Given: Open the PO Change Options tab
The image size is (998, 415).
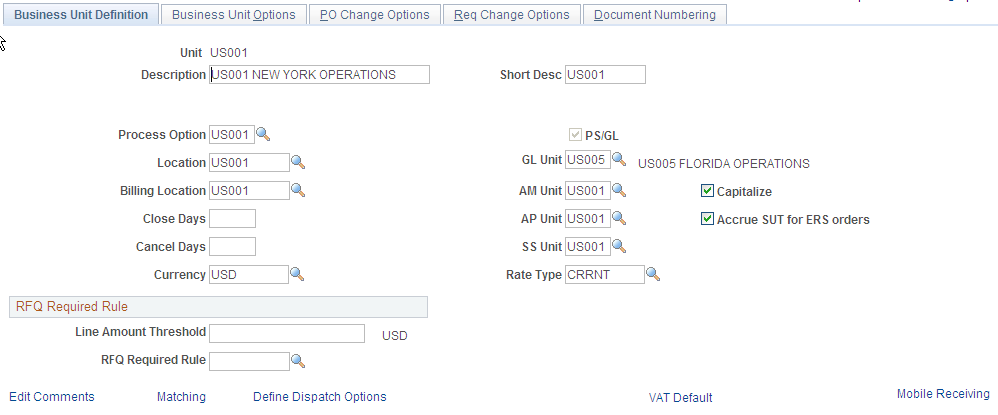Looking at the screenshot, I should pyautogui.click(x=375, y=15).
